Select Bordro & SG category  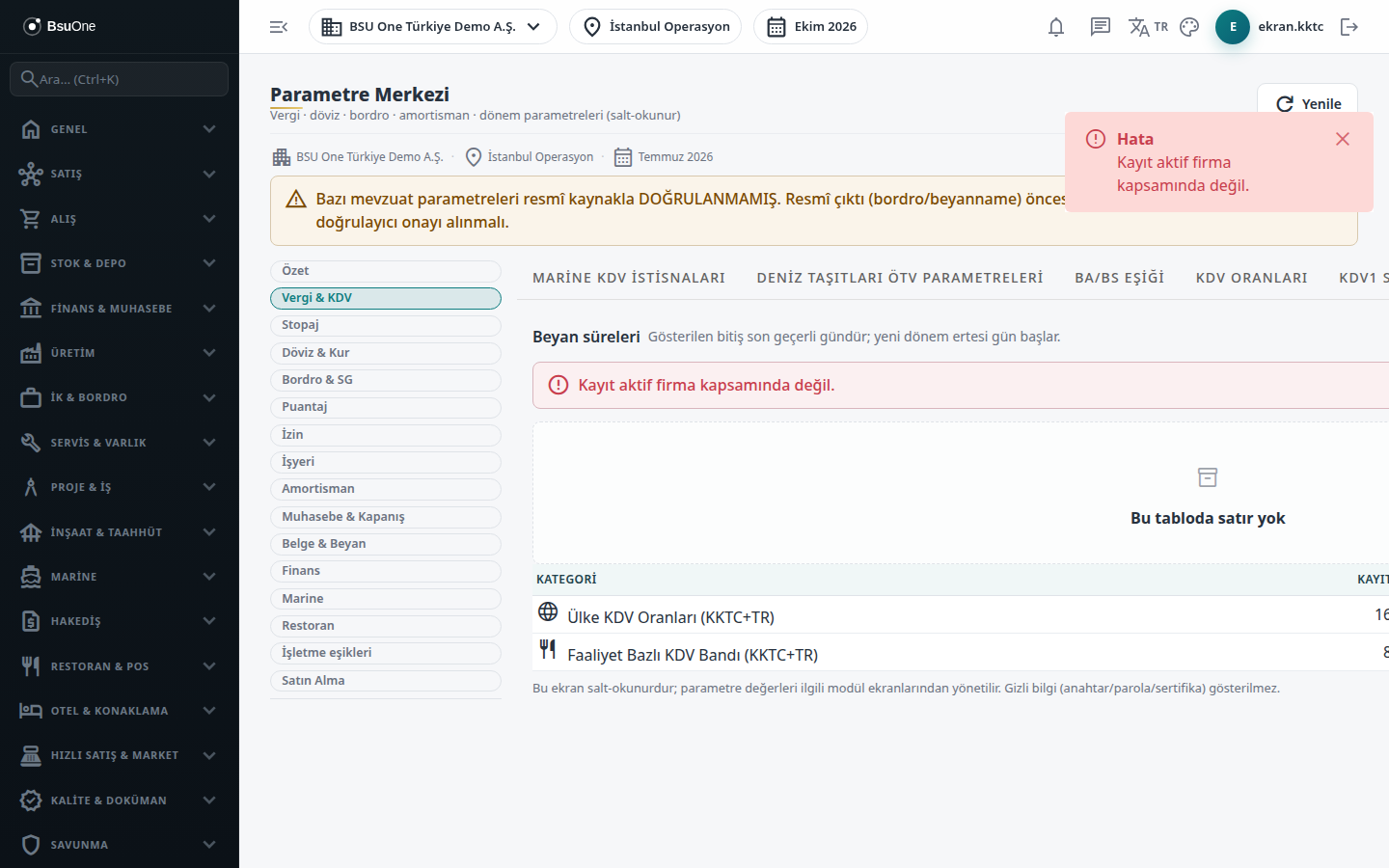tap(386, 380)
